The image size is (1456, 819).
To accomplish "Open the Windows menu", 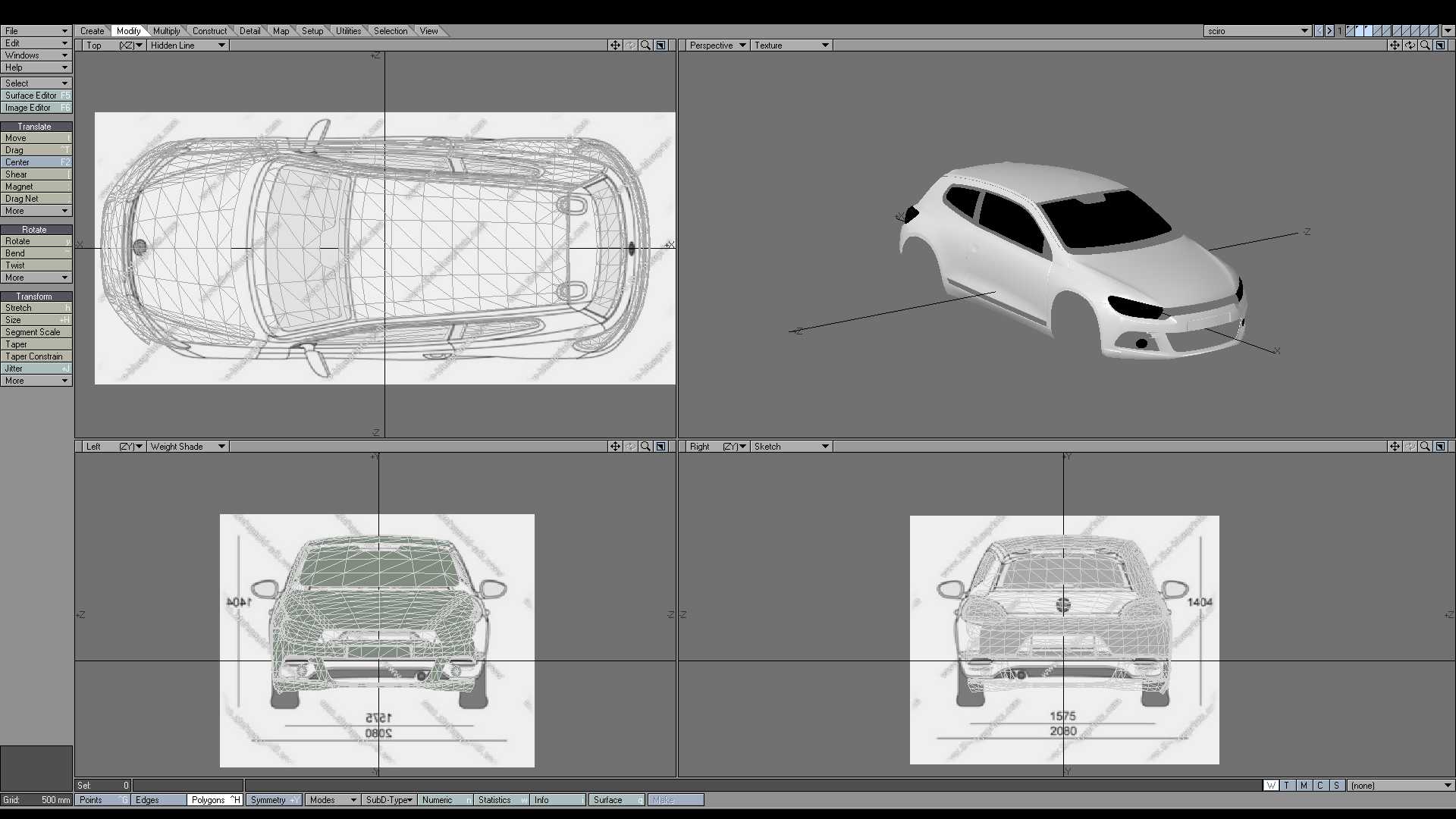I will (x=36, y=55).
